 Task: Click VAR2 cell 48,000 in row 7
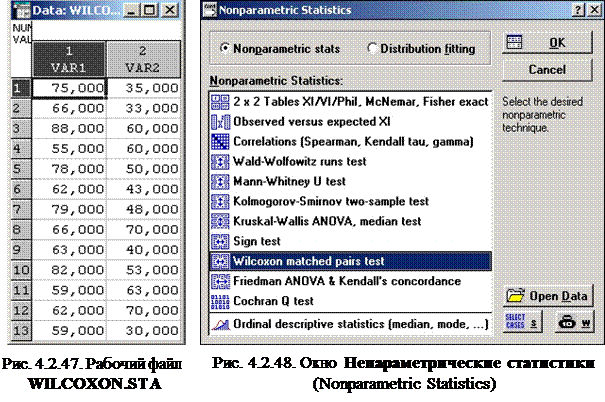pyautogui.click(x=143, y=209)
